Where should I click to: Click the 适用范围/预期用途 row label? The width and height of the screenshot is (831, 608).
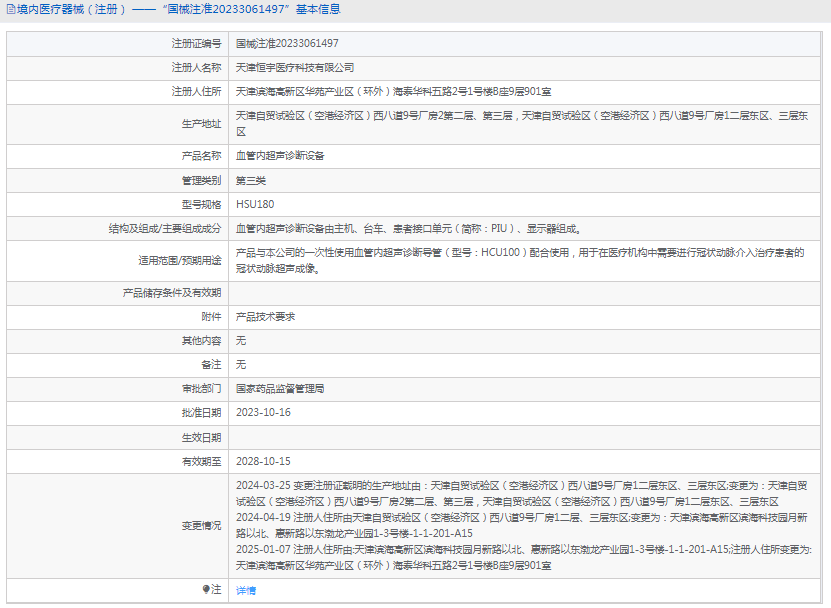180,261
